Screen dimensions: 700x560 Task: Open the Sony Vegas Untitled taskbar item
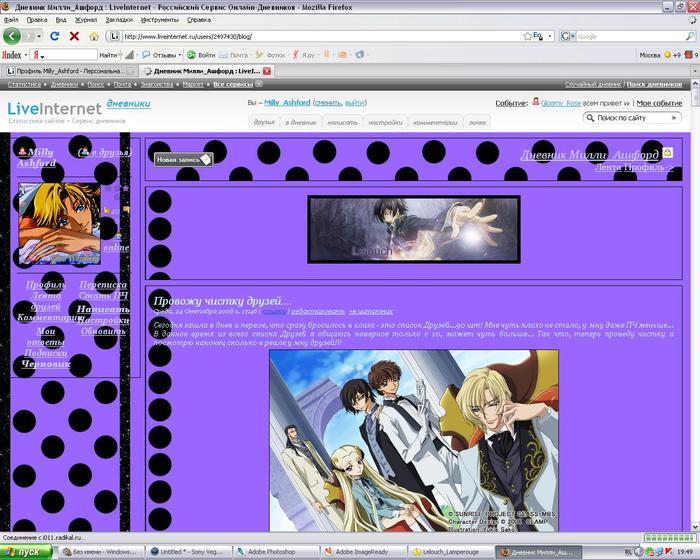point(189,552)
